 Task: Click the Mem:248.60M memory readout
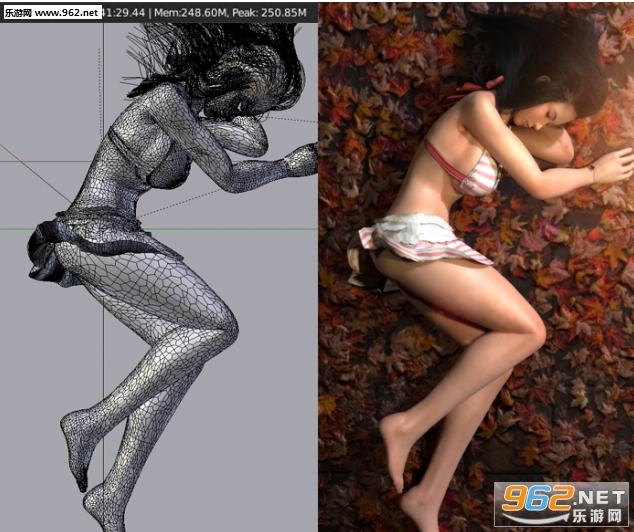pyautogui.click(x=189, y=13)
